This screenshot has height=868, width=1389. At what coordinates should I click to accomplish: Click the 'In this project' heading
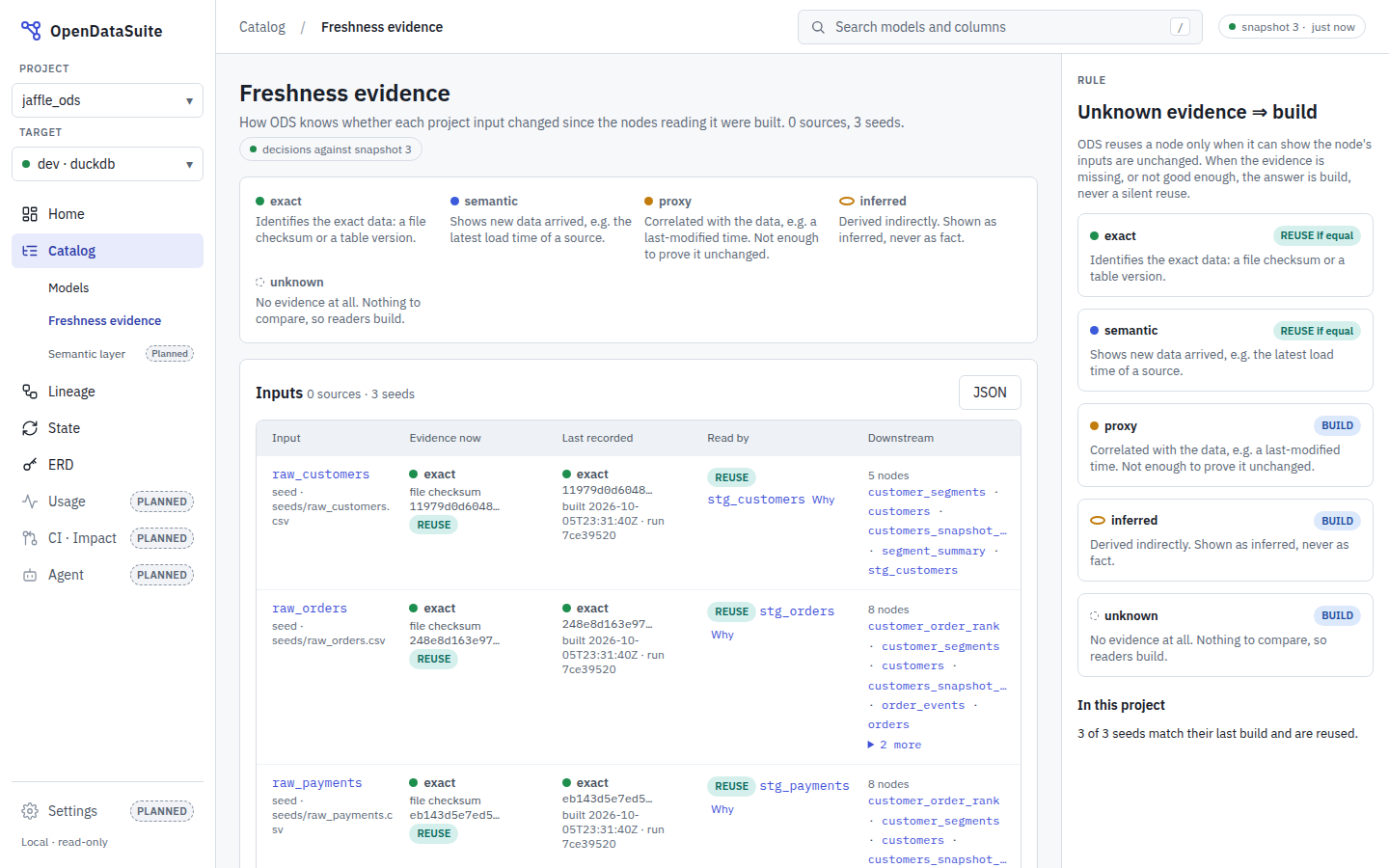point(1121,705)
